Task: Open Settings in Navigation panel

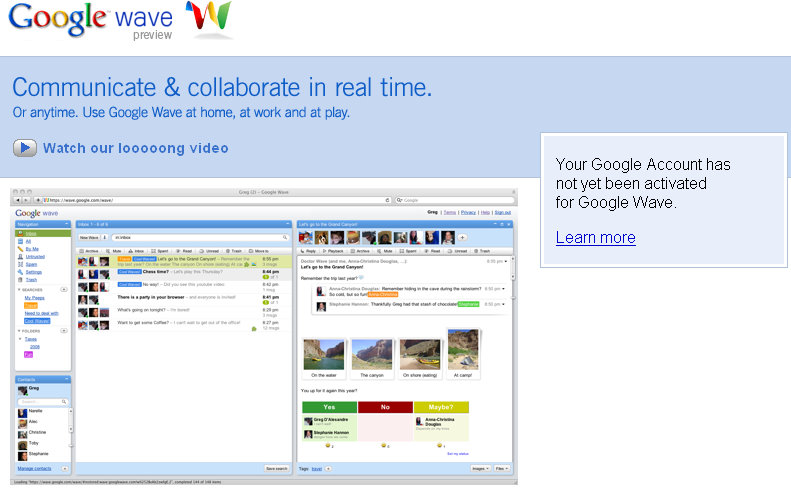Action: click(33, 272)
